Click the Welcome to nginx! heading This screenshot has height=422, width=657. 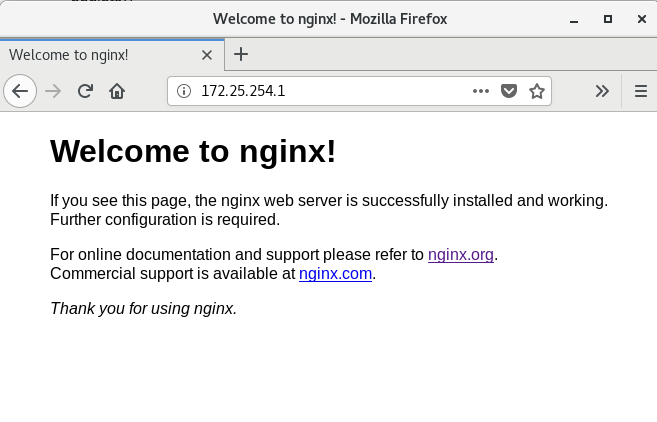pos(193,151)
